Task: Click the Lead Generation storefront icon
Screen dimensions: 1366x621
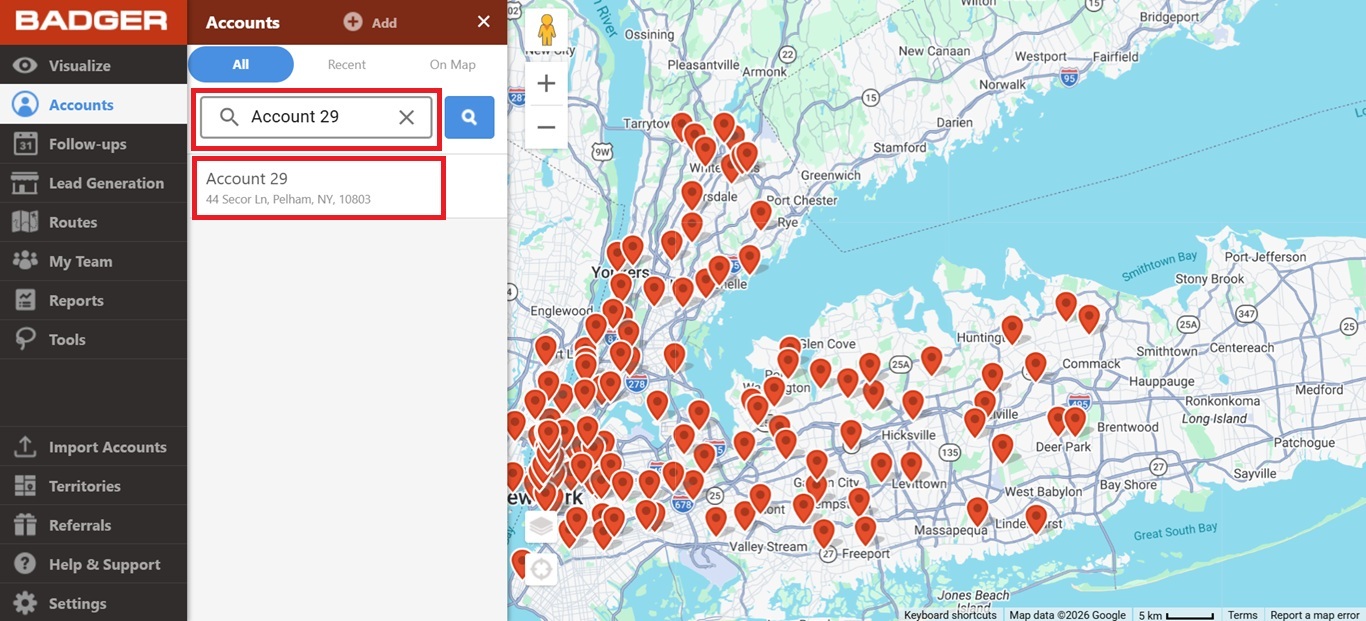Action: (x=25, y=183)
